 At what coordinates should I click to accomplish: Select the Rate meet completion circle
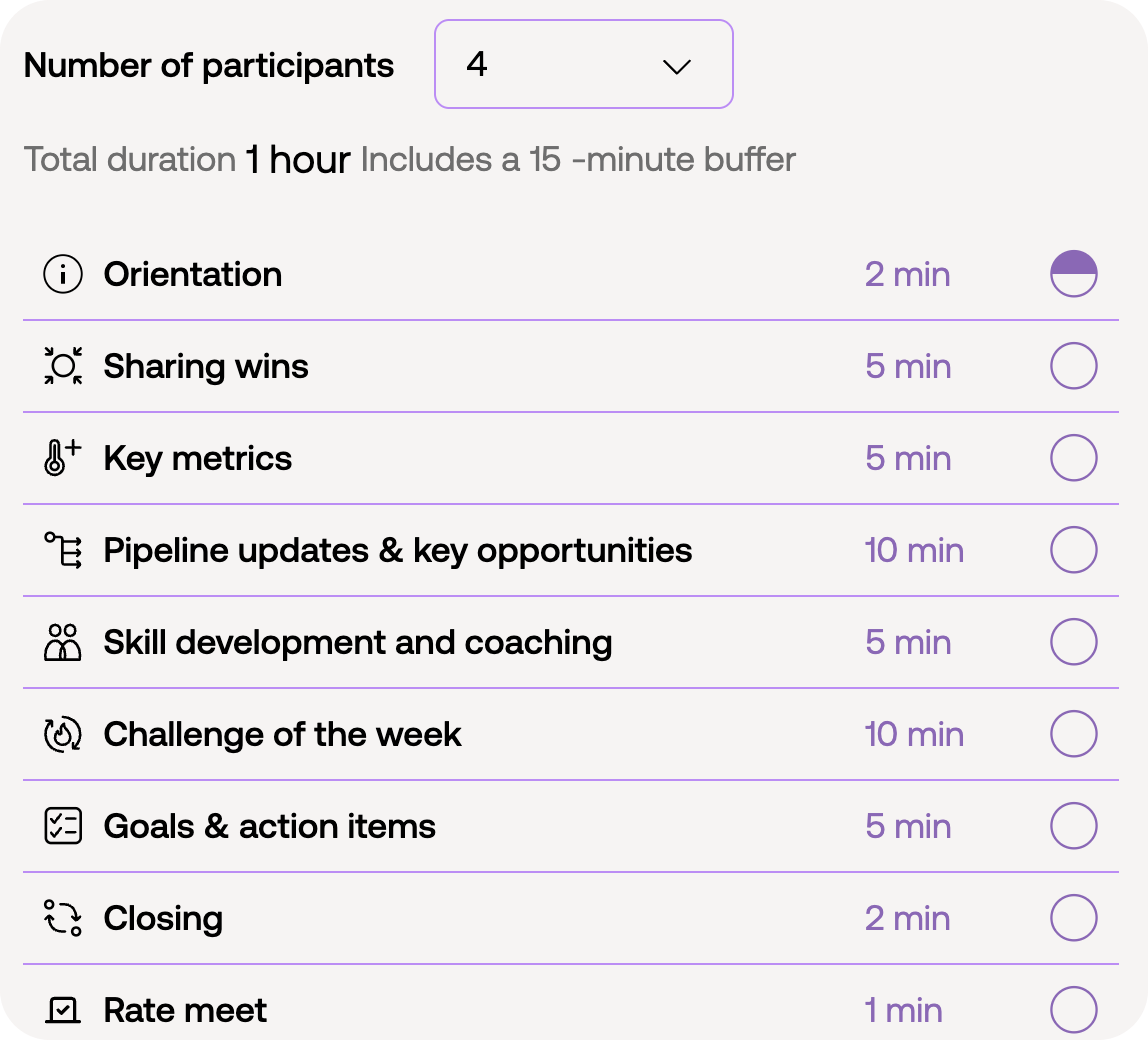pos(1073,1010)
